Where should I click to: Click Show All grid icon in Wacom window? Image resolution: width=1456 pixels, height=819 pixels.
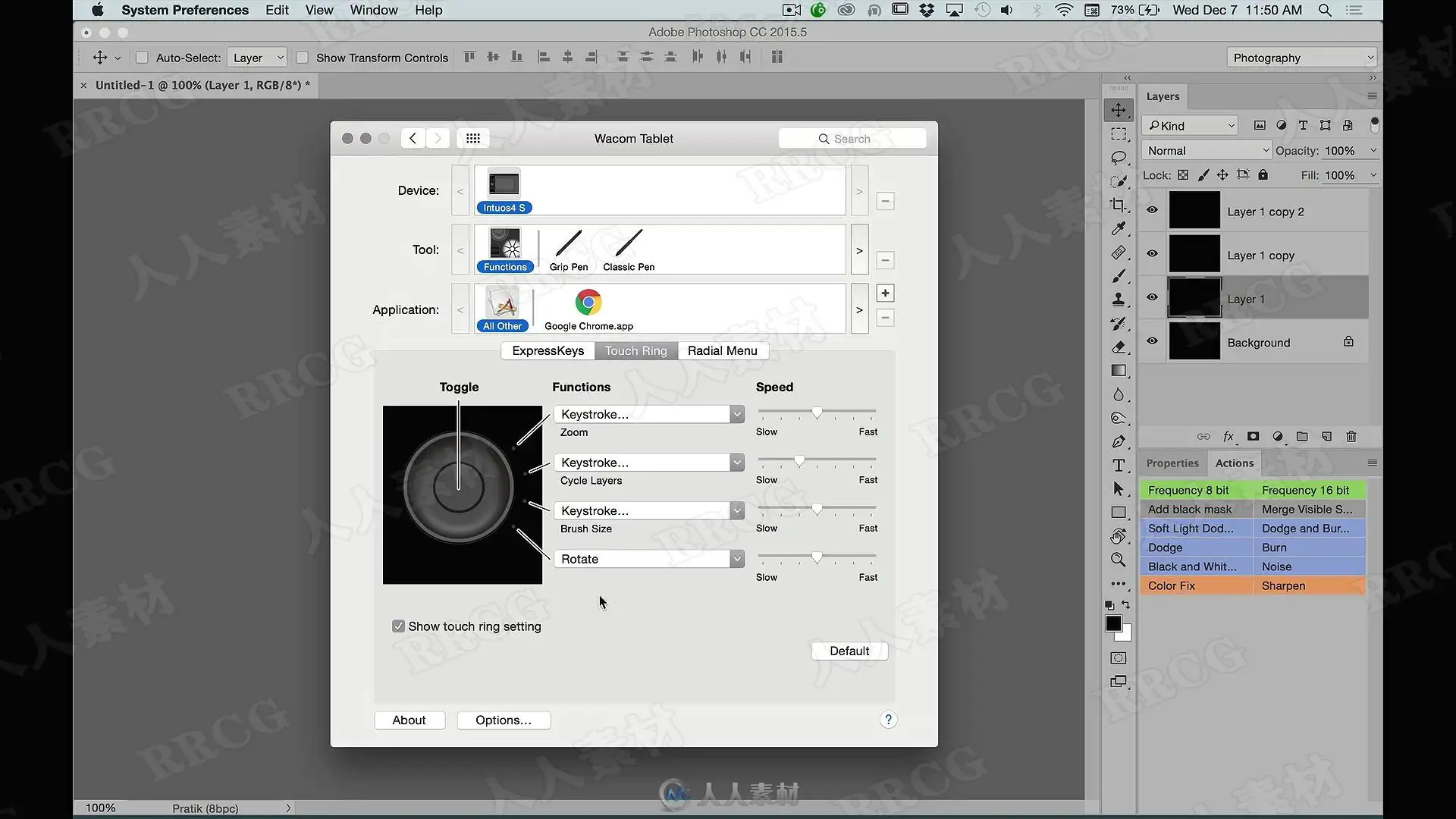pyautogui.click(x=473, y=138)
